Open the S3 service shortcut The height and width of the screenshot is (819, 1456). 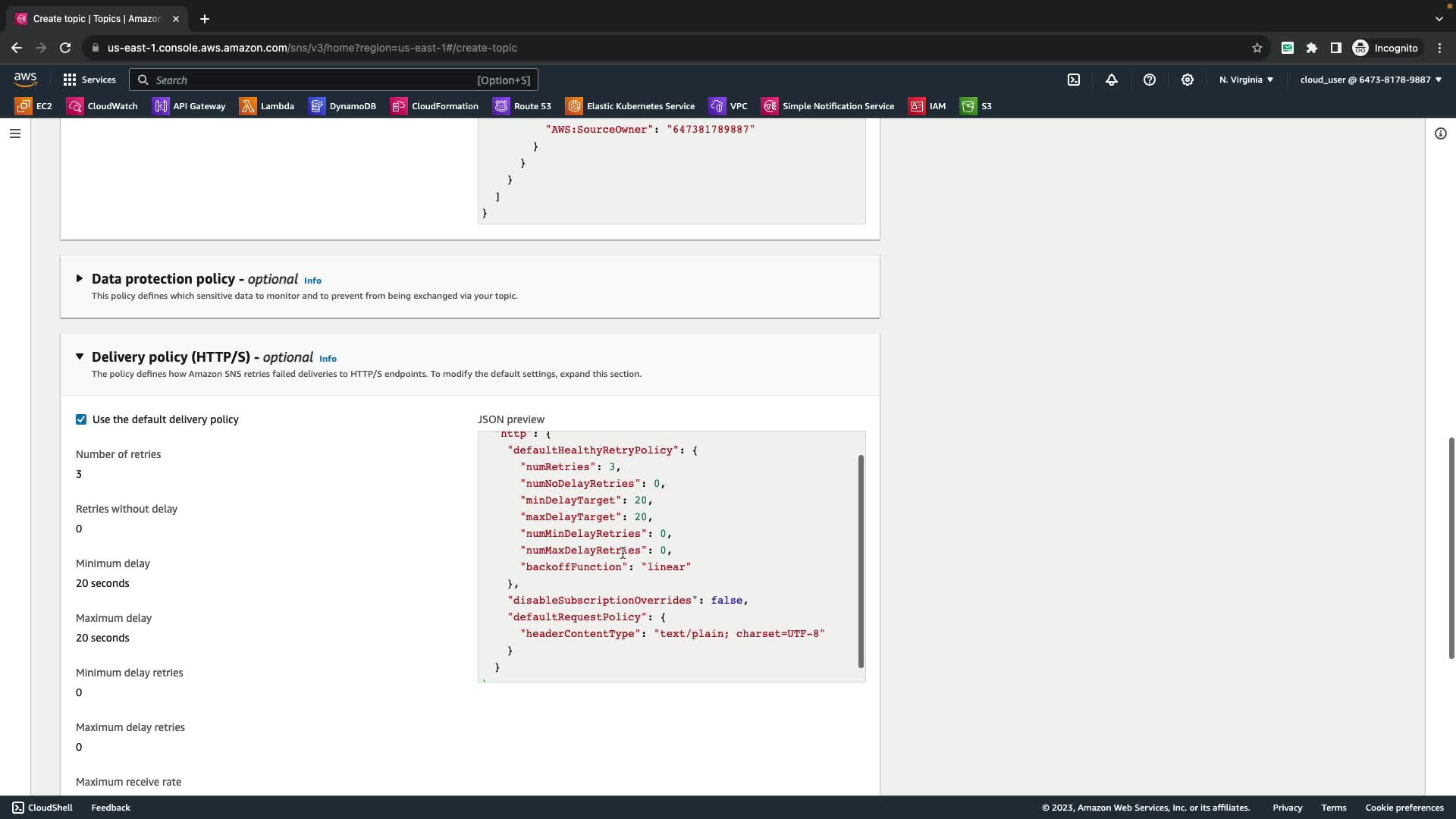click(977, 106)
